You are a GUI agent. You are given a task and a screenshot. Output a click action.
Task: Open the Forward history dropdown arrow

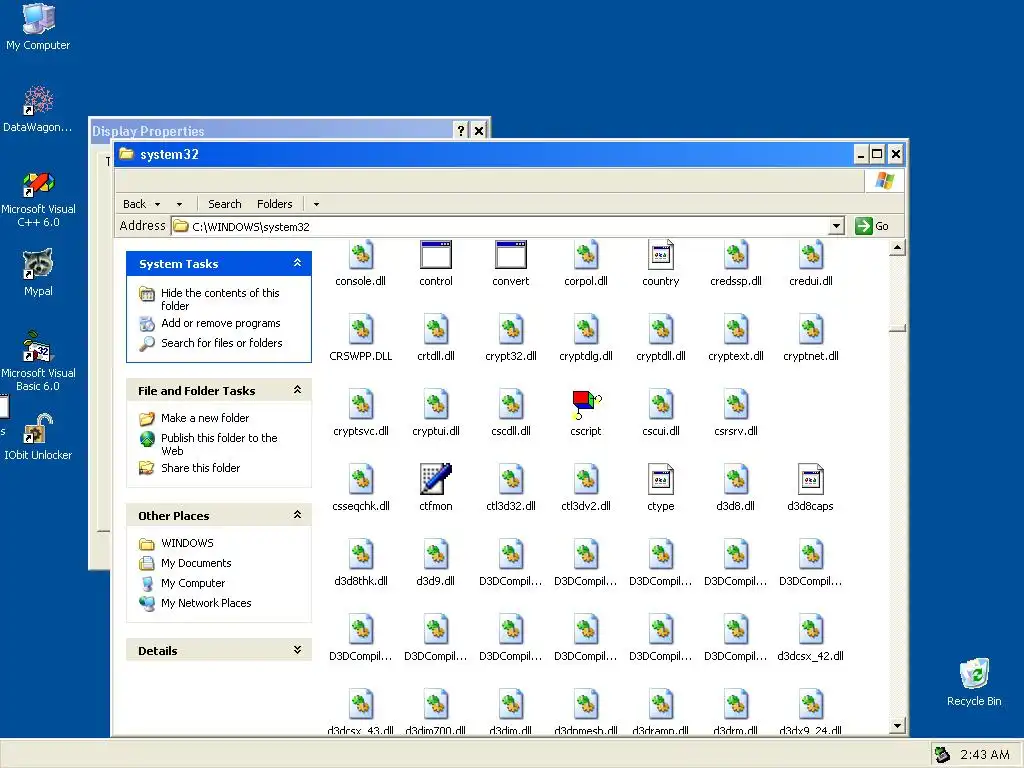click(x=180, y=204)
